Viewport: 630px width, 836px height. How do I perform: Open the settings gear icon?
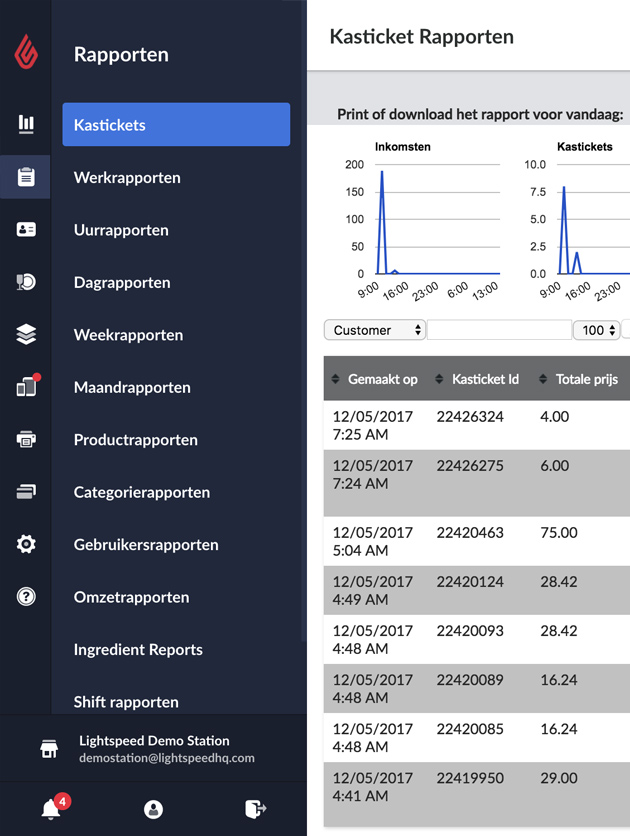(26, 544)
